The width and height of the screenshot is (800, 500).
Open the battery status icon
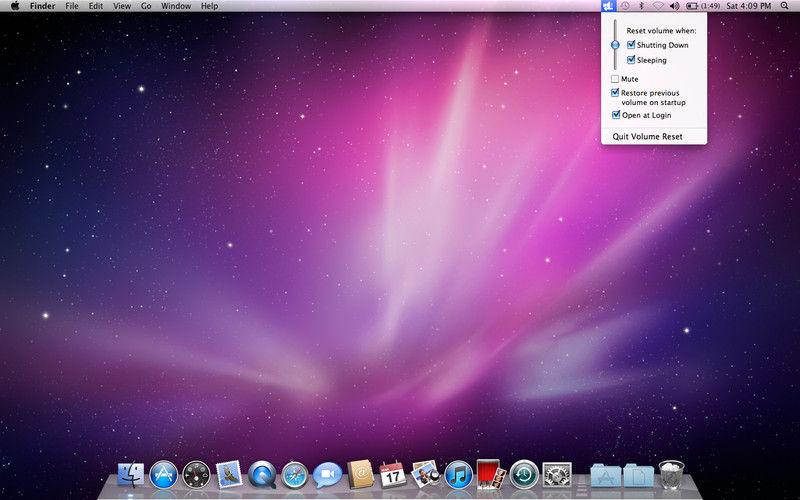(692, 6)
